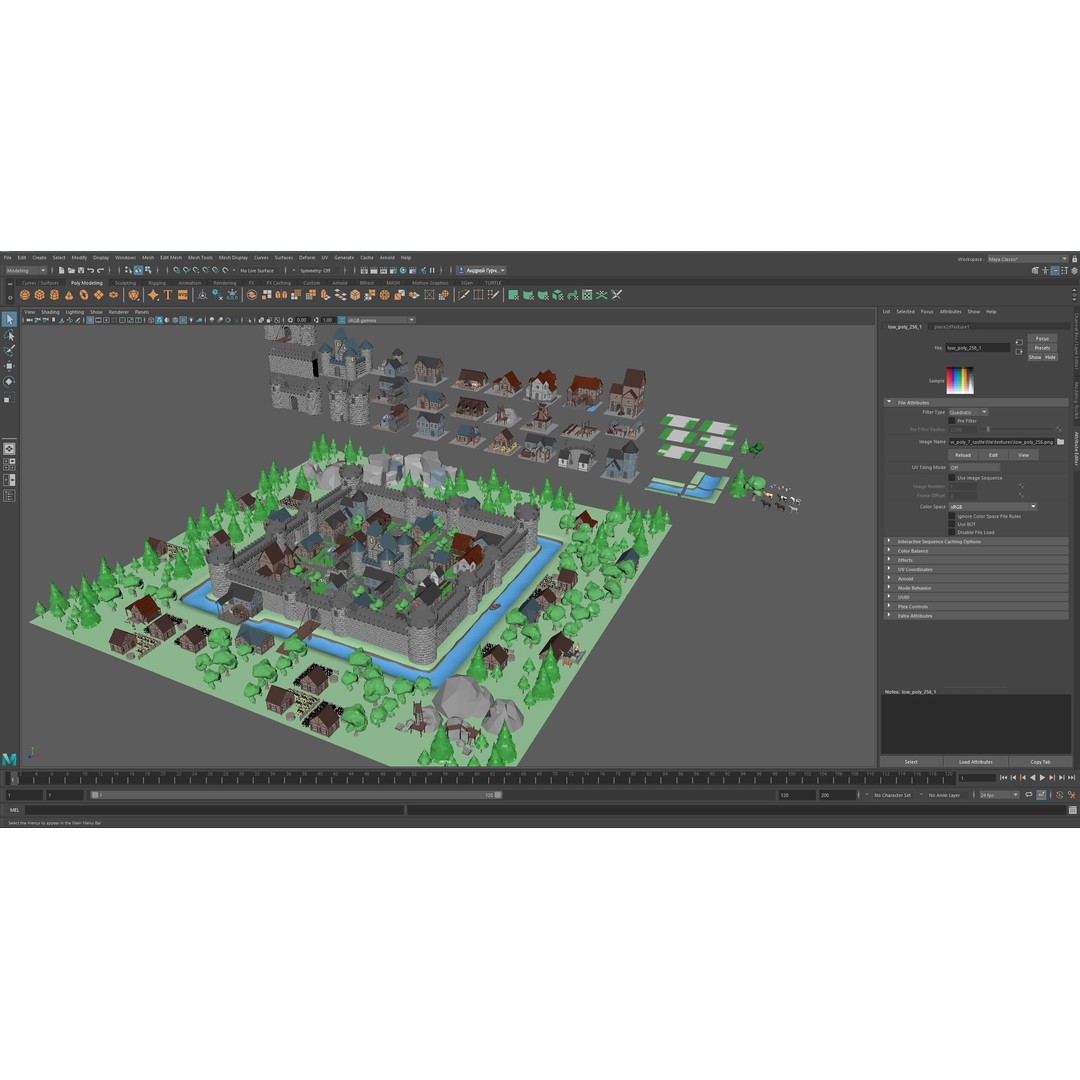
Task: Select the Type tool (T icon) on the shelf
Action: [166, 295]
